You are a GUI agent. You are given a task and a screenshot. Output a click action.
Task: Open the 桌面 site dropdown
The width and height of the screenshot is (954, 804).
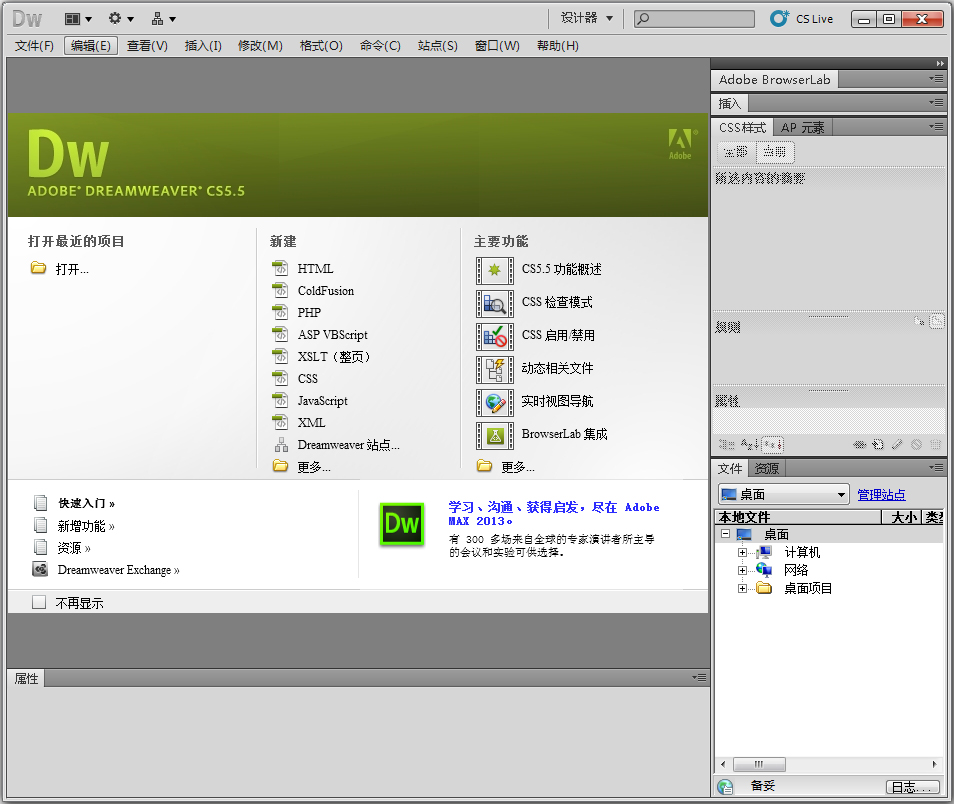[783, 493]
